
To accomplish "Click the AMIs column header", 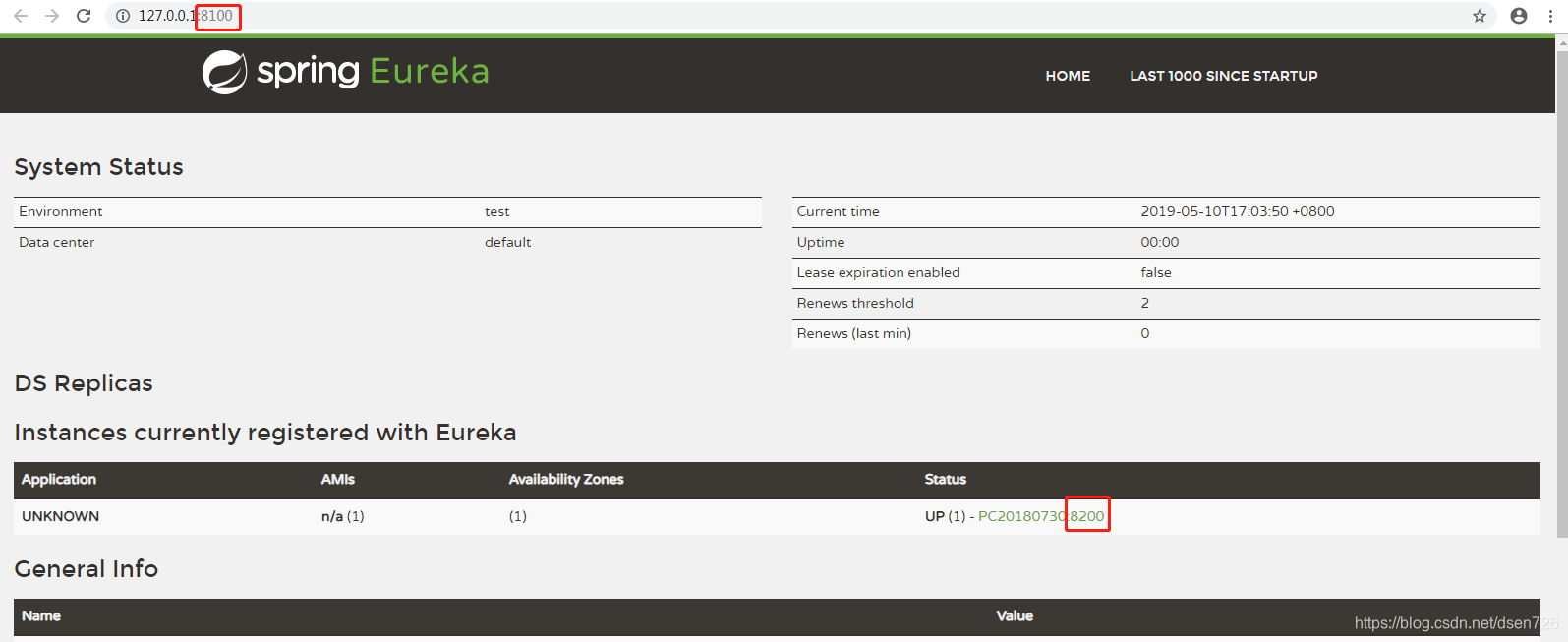I will point(337,479).
